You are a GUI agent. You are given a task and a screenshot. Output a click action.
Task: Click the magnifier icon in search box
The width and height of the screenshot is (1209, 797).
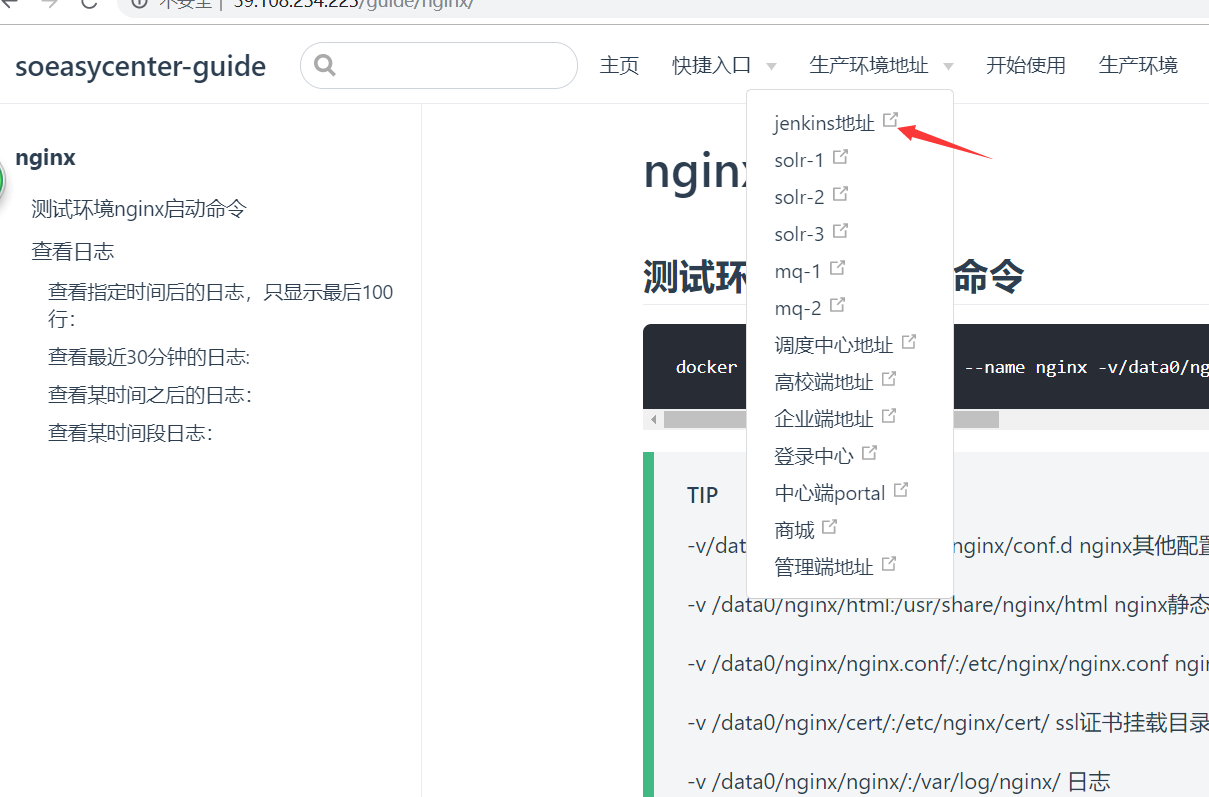point(324,65)
